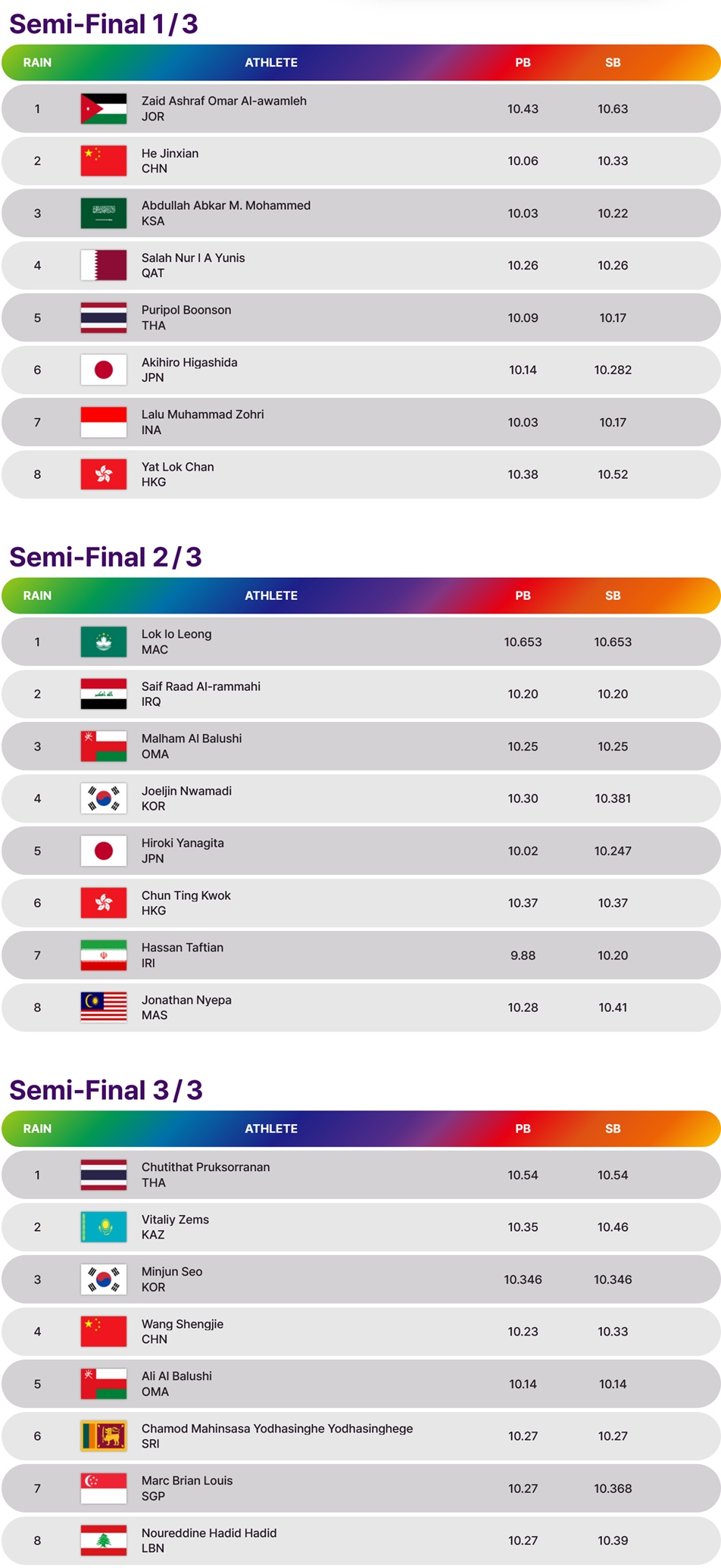The height and width of the screenshot is (1568, 721).
Task: Click the Malaysia flag next to Jonathan Nyepa
Action: coord(104,1008)
